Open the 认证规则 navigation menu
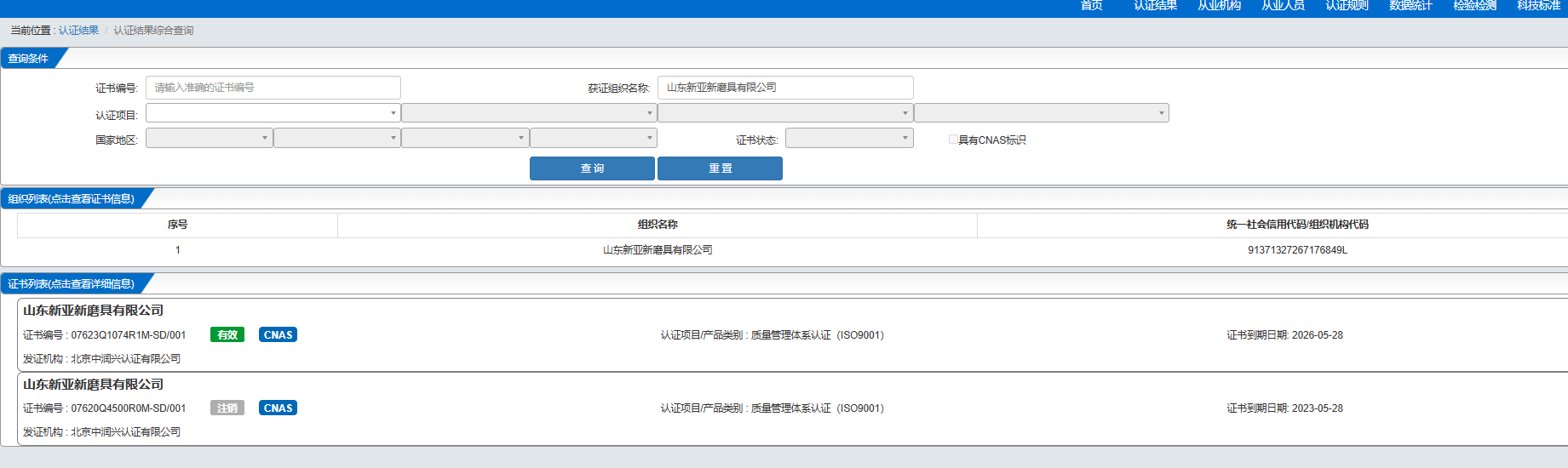The height and width of the screenshot is (468, 1568). point(1347,5)
